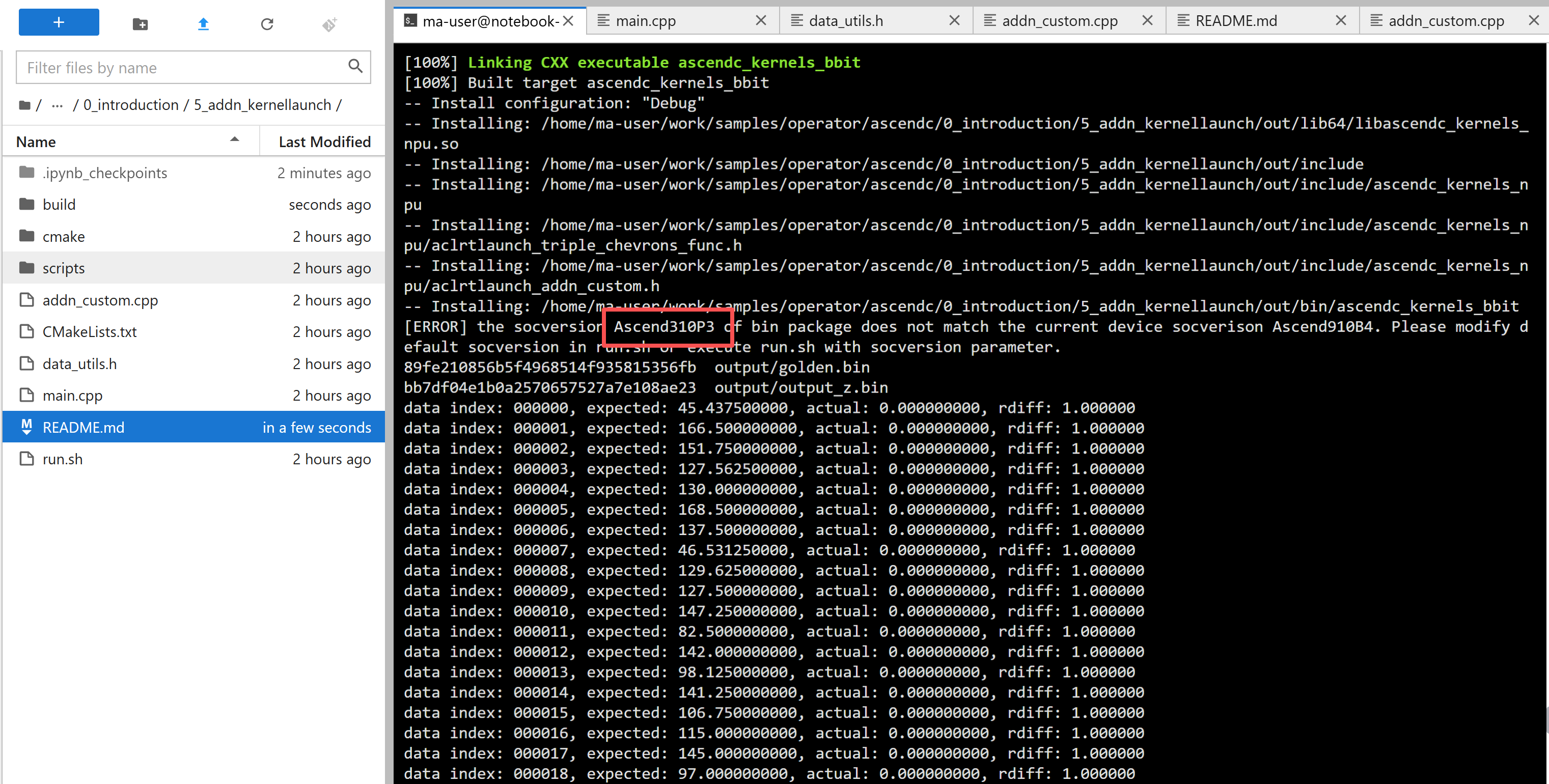
Task: Open the .ipynb_checkpoints folder
Action: click(x=193, y=173)
